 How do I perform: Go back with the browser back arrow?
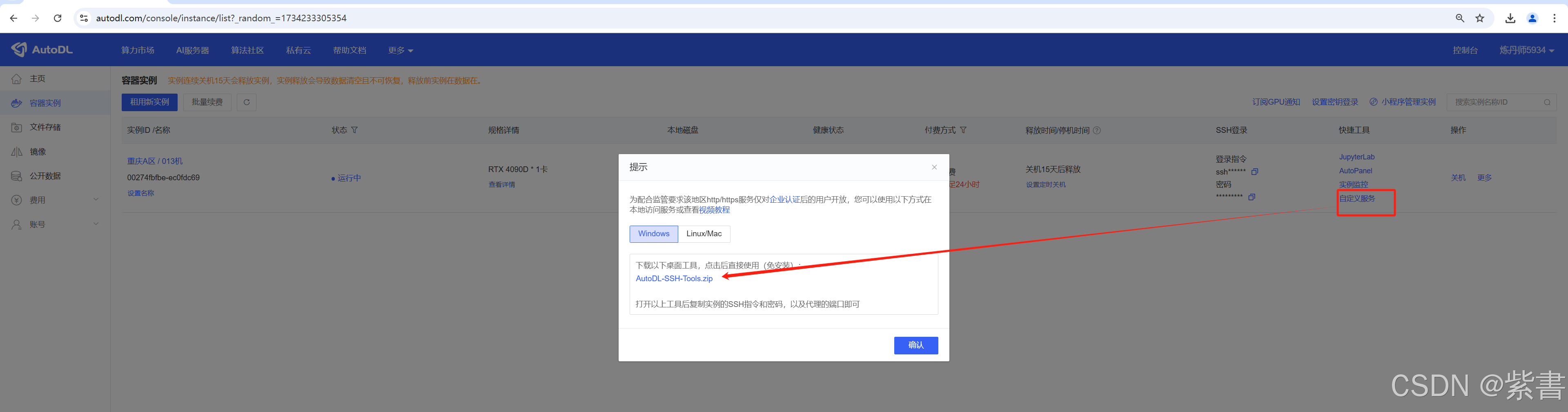pos(13,18)
